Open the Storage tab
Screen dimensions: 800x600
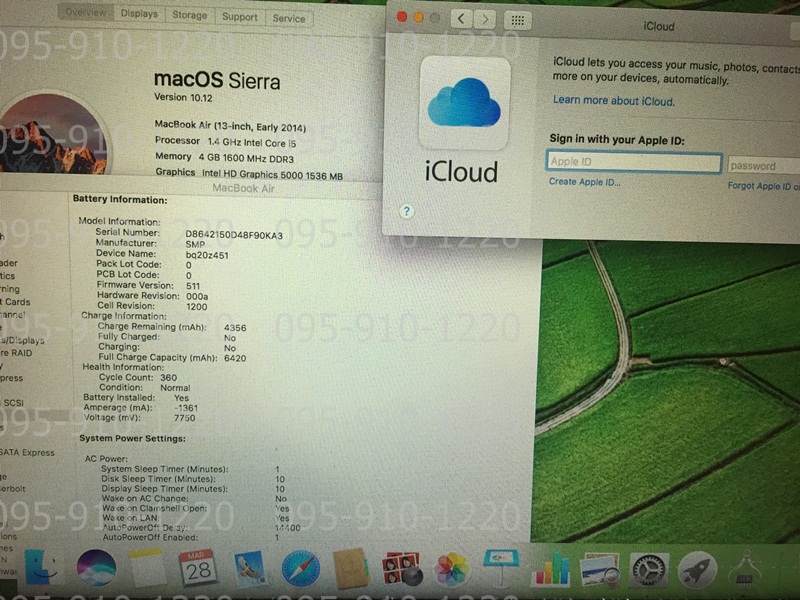point(189,15)
